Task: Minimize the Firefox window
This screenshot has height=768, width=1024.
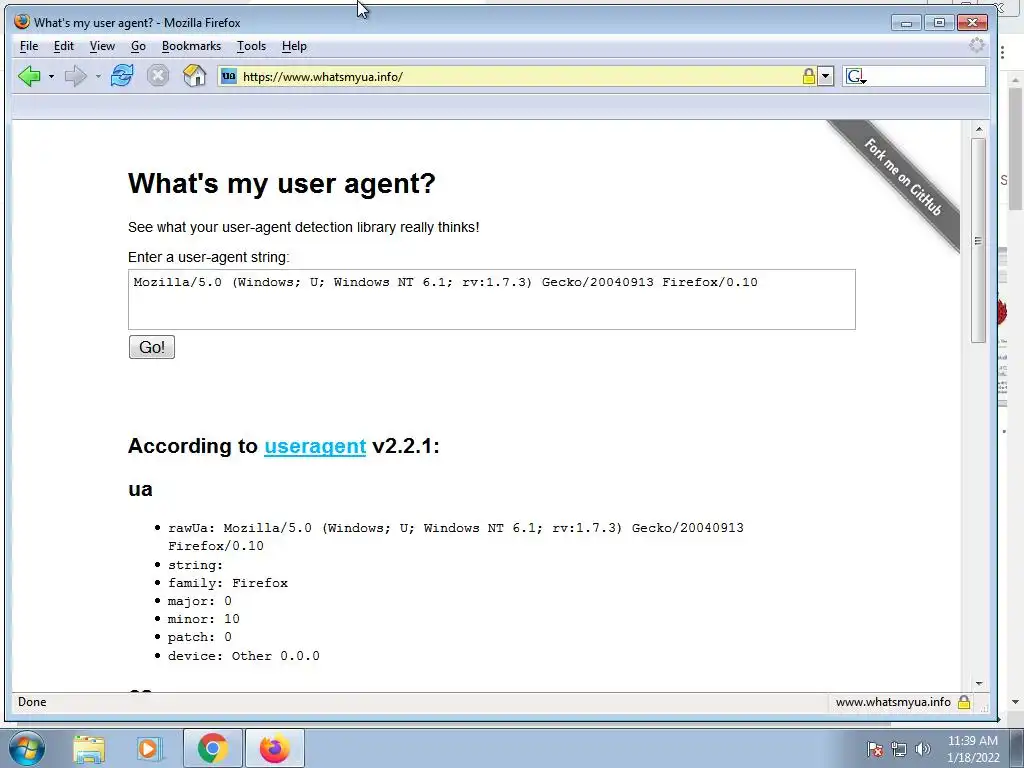Action: click(906, 23)
